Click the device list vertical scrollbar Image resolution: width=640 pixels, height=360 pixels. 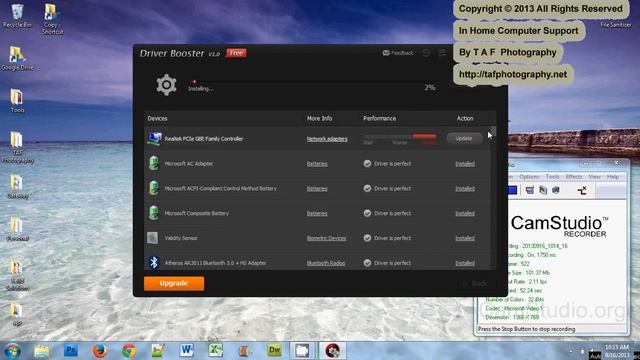coord(493,198)
